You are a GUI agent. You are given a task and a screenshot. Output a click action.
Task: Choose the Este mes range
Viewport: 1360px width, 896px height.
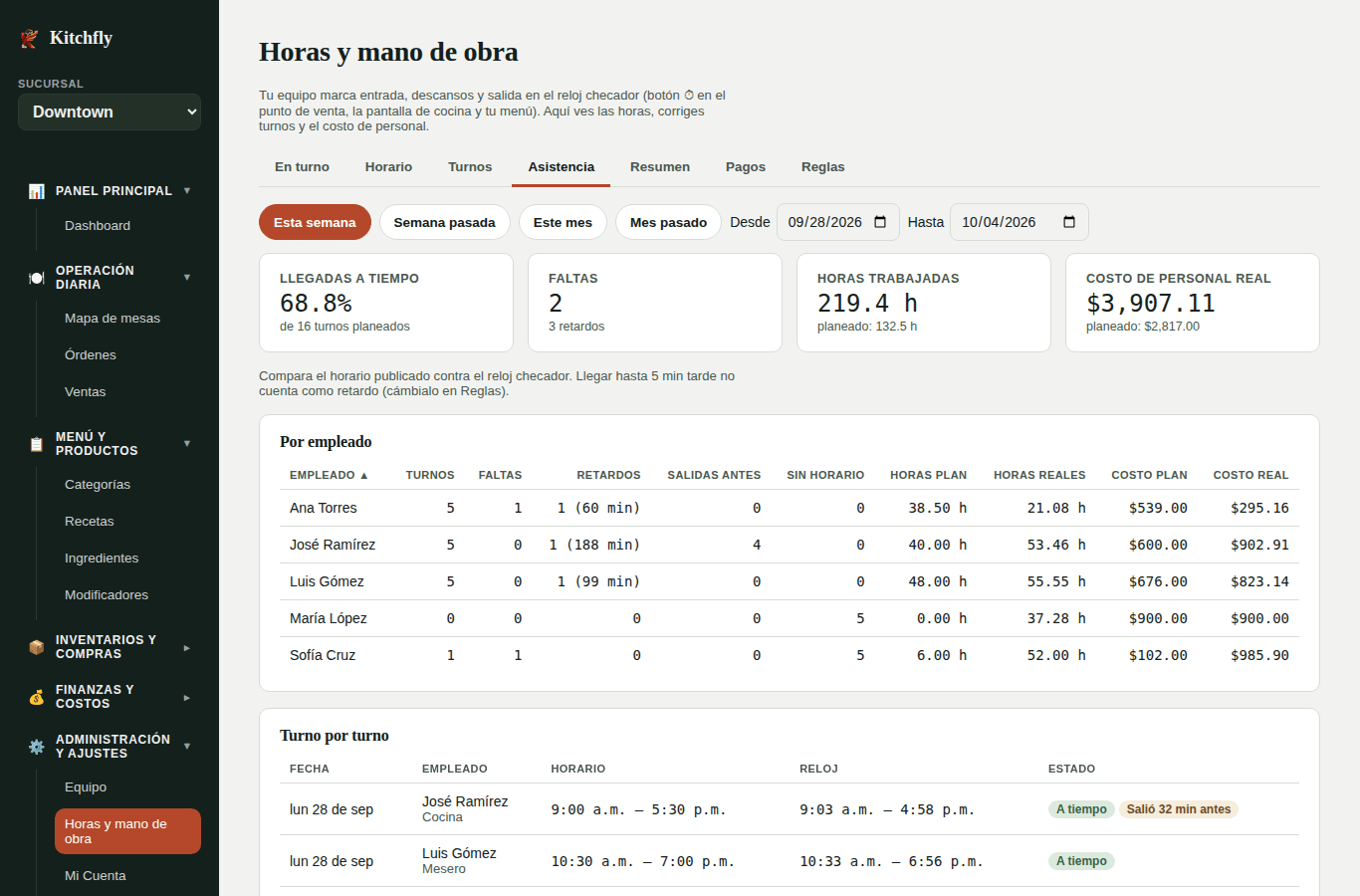(563, 222)
